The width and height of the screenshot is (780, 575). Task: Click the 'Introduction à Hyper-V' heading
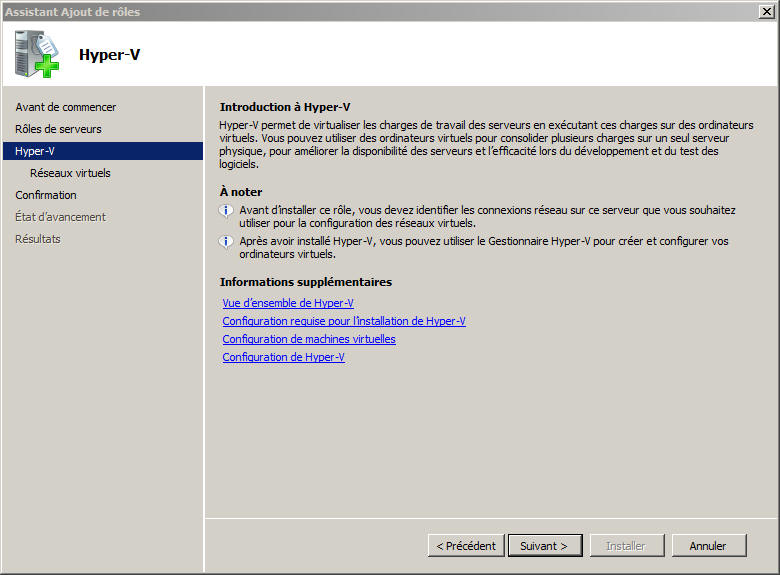click(285, 107)
